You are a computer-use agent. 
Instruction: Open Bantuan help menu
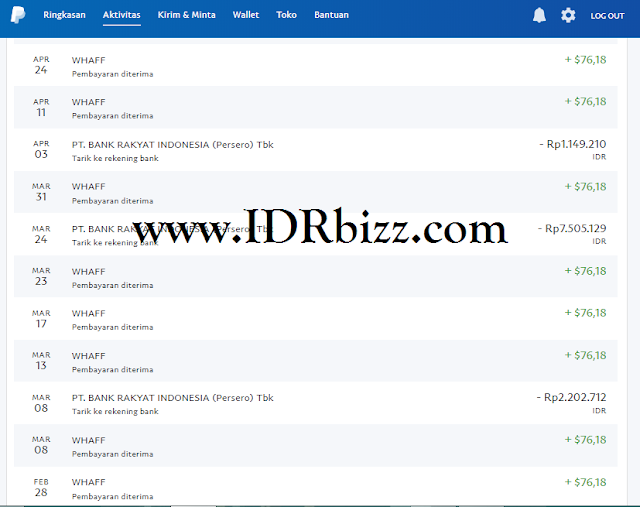(331, 15)
